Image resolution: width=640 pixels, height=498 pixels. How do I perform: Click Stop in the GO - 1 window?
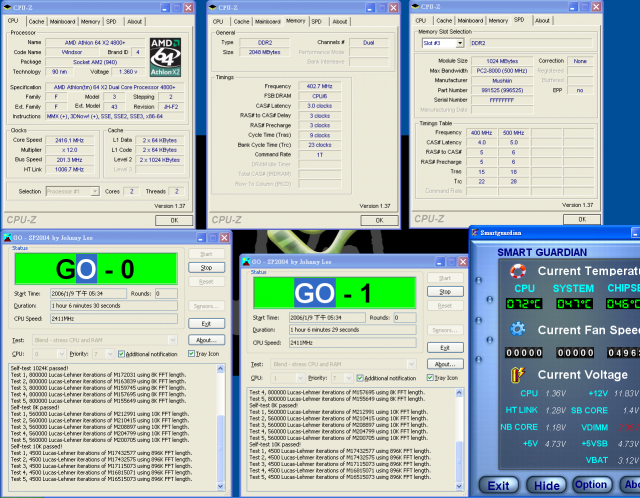tap(445, 291)
